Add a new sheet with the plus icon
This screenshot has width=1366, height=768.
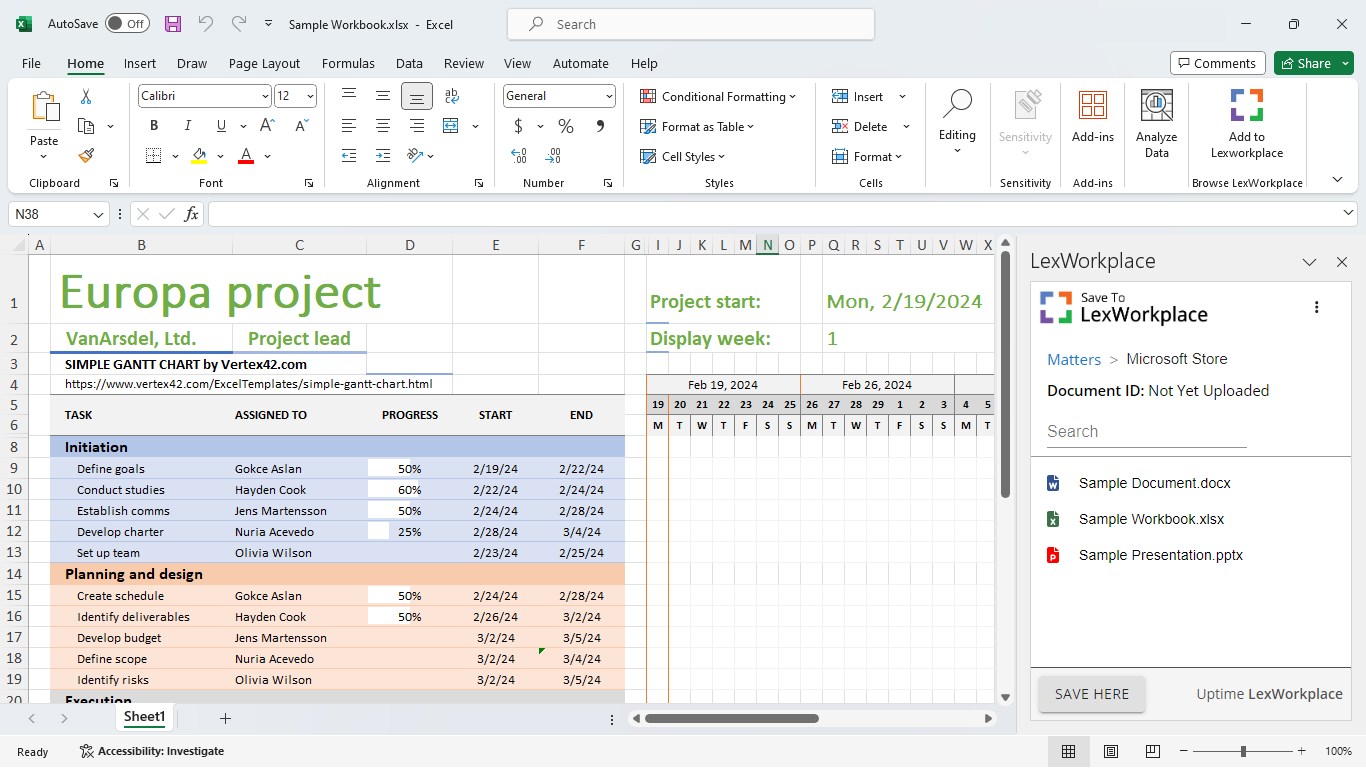coord(225,718)
